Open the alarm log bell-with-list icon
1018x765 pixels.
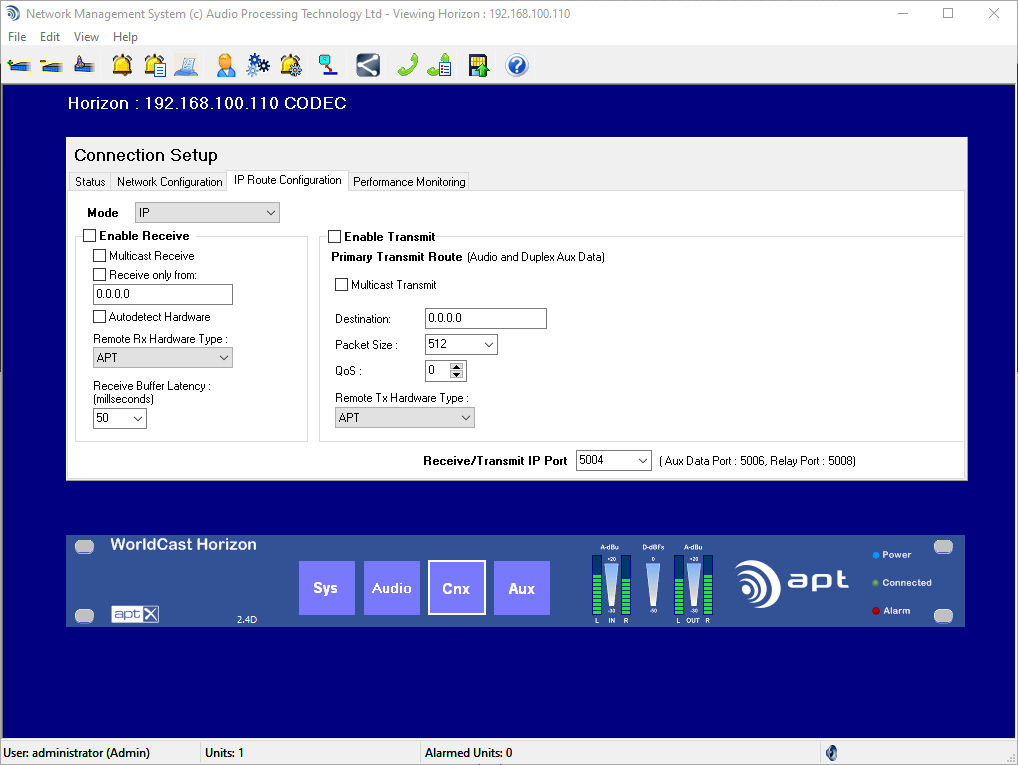point(155,66)
